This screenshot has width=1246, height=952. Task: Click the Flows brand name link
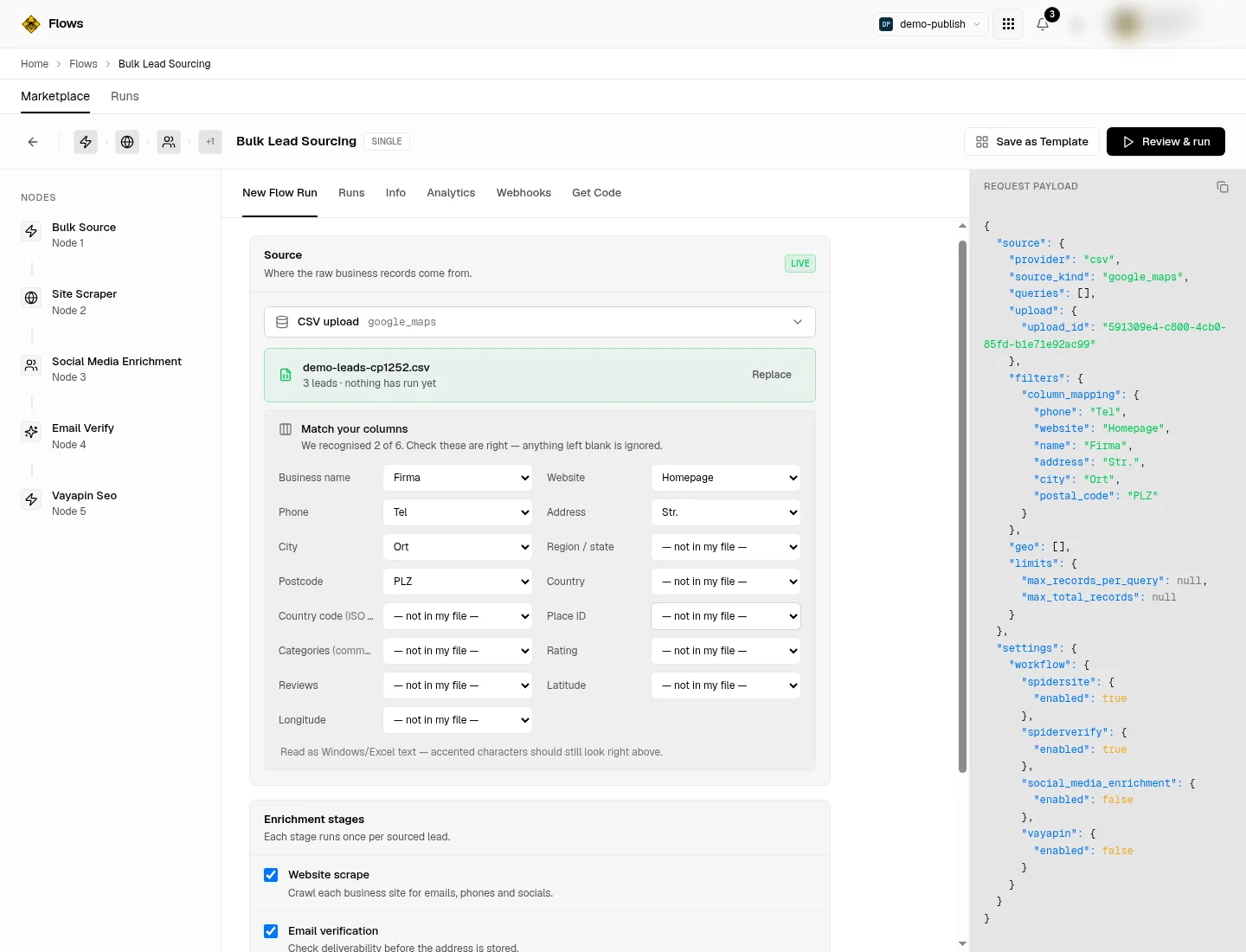(66, 23)
